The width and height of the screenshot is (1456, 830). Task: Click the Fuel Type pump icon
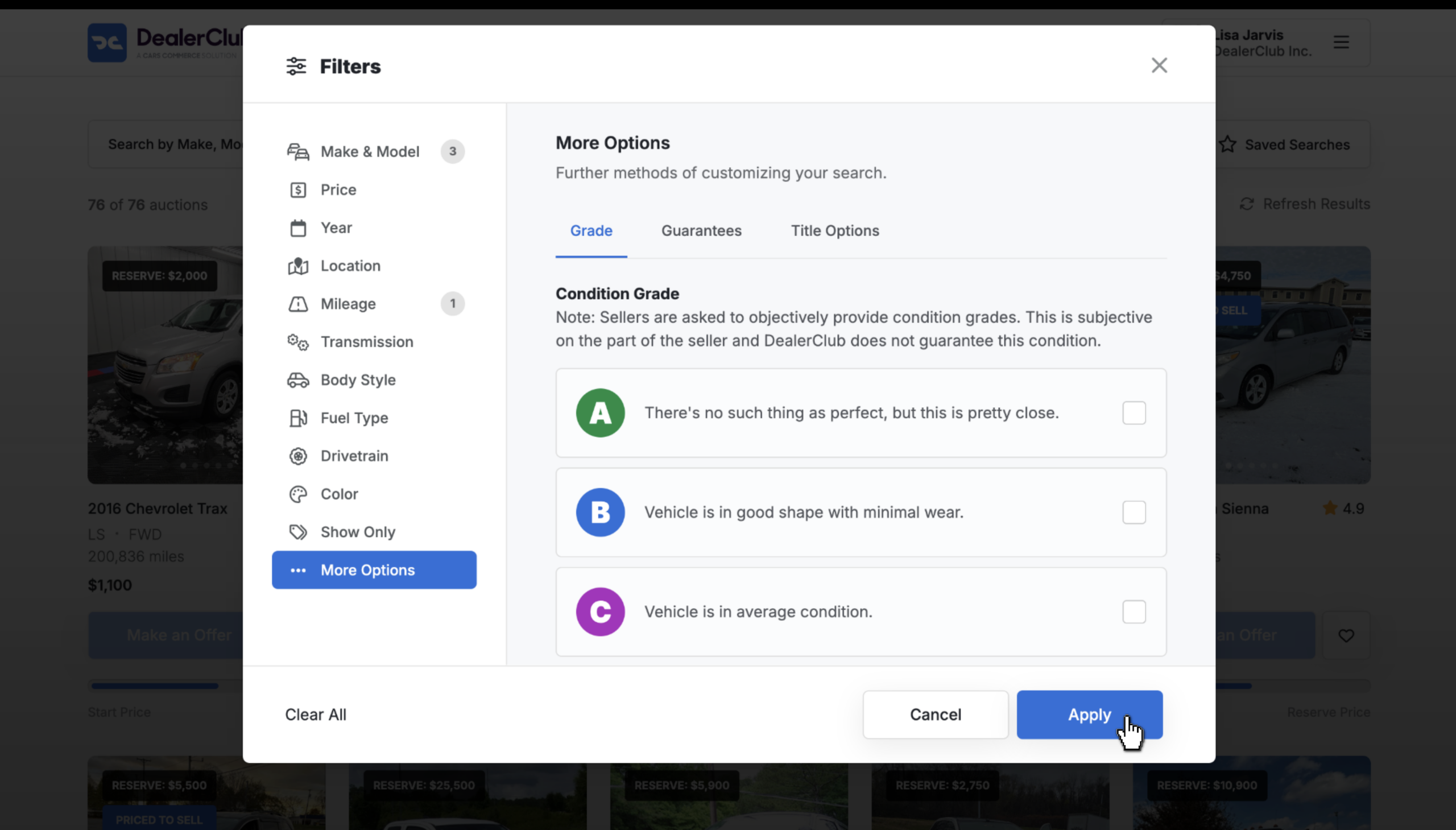point(298,418)
